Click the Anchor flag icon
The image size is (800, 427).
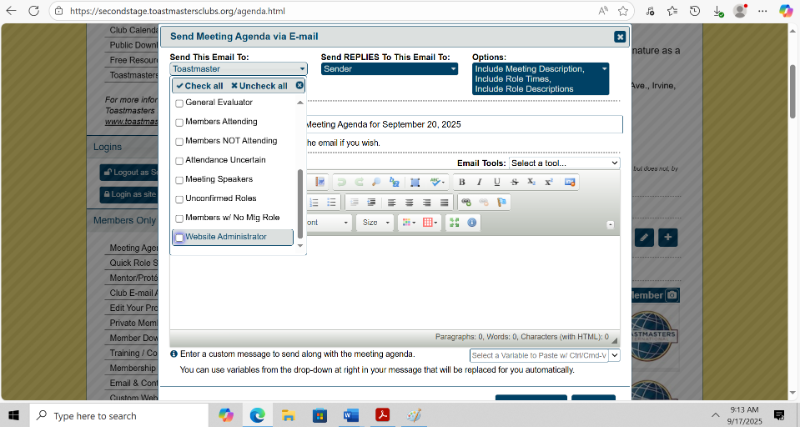502,202
